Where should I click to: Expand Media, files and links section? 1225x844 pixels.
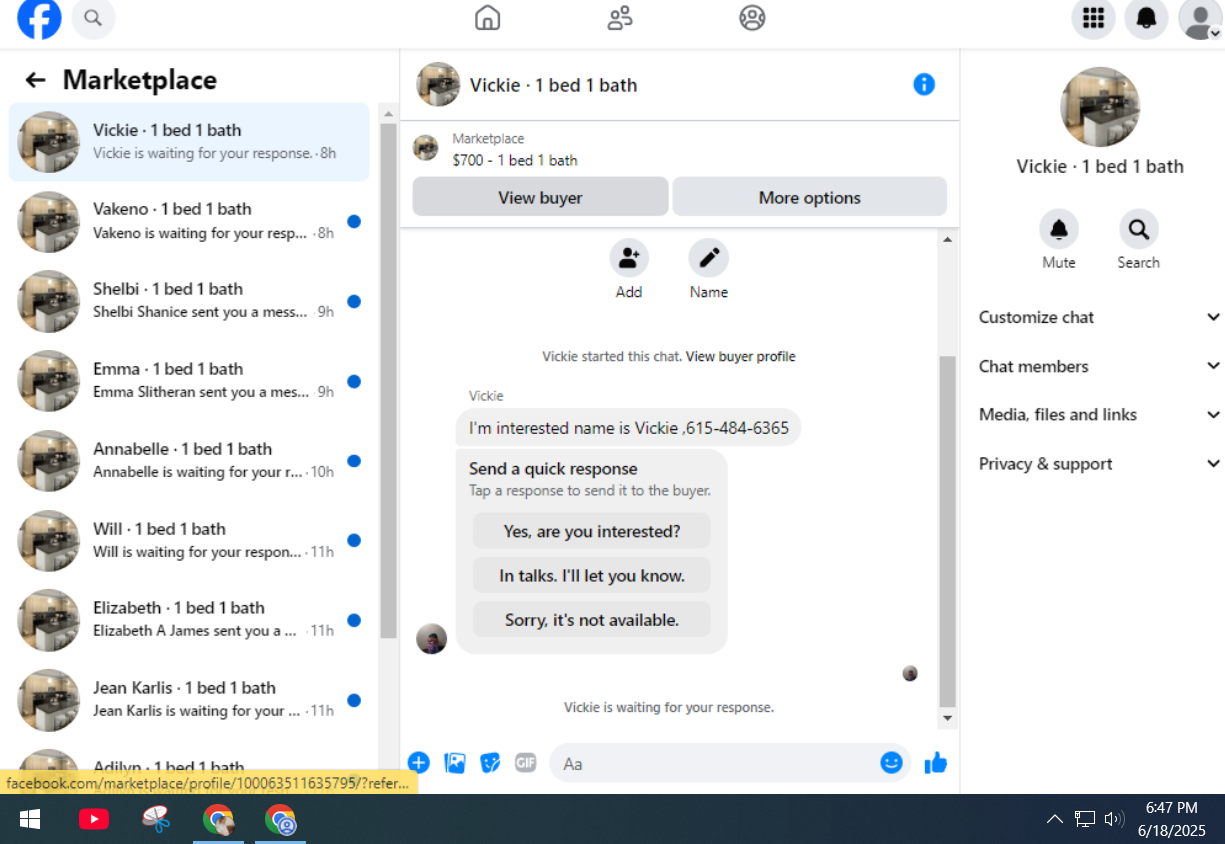click(1099, 414)
